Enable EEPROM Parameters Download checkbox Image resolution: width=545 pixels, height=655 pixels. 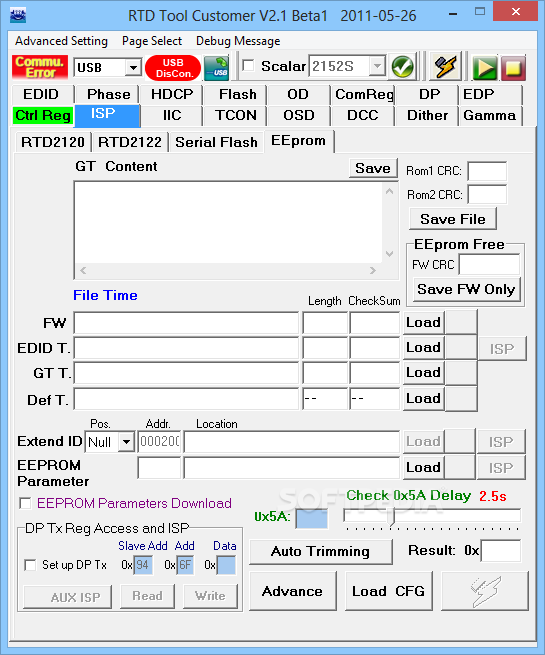coord(25,503)
